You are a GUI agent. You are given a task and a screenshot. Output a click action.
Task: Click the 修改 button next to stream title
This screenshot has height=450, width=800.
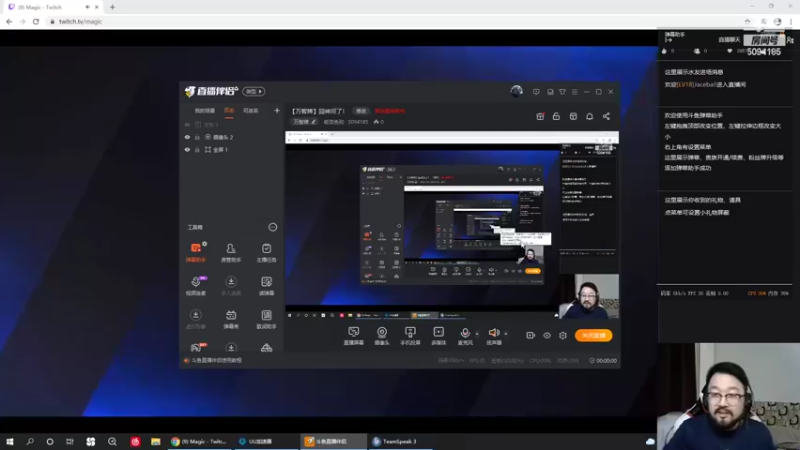[361, 111]
